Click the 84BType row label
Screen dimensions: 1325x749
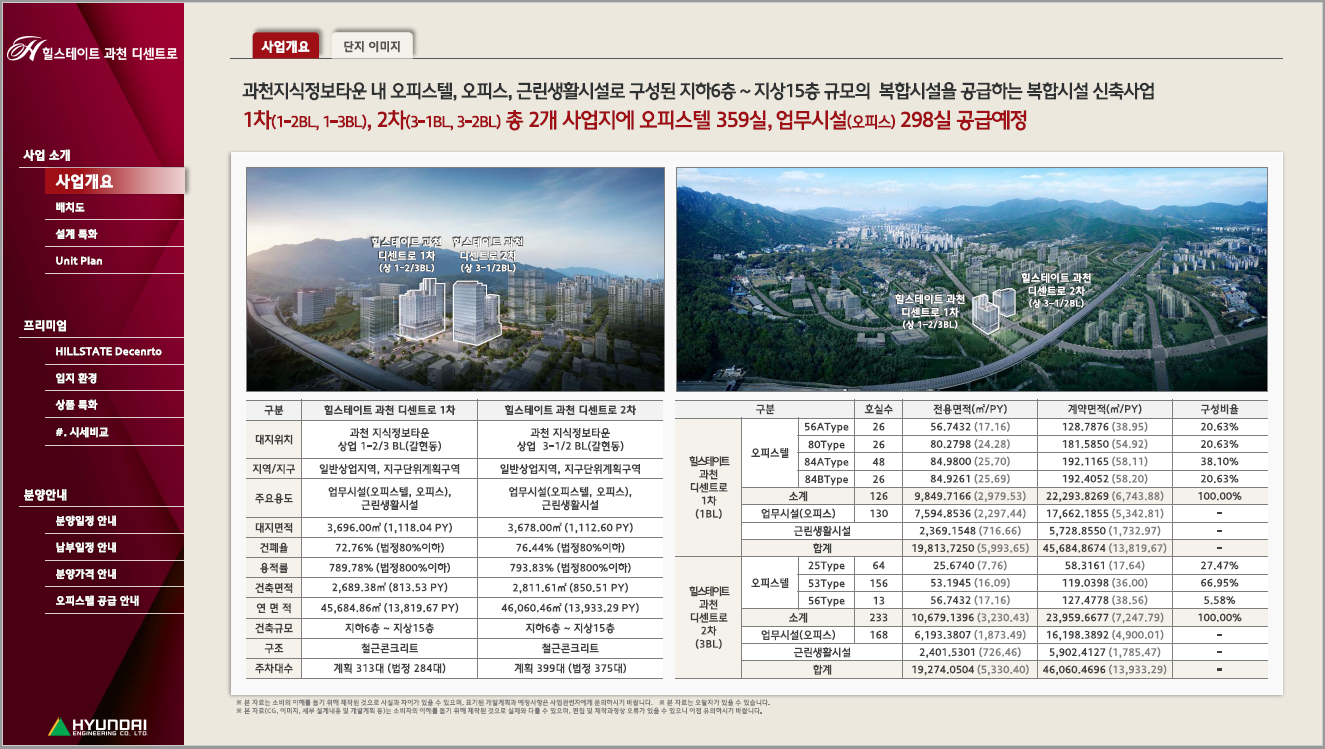tap(827, 479)
